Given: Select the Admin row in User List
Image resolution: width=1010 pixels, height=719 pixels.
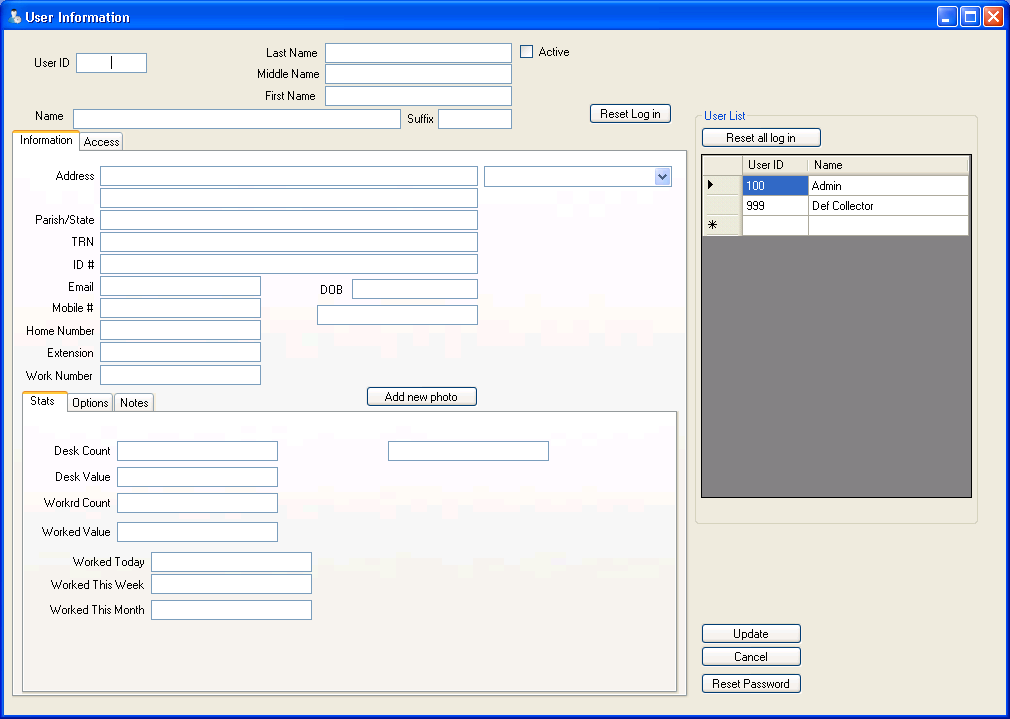Looking at the screenshot, I should pyautogui.click(x=887, y=186).
